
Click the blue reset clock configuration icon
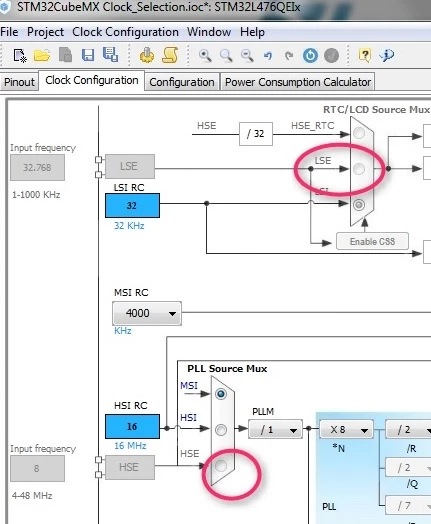(x=310, y=55)
